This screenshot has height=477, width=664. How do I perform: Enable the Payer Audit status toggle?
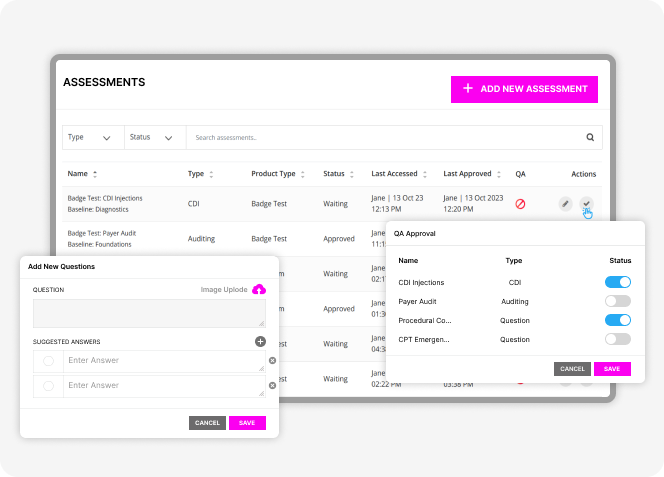coord(617,301)
